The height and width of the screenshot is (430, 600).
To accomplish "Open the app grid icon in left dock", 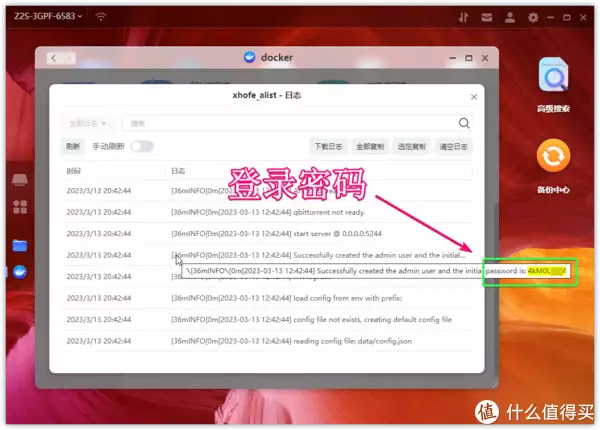I will pyautogui.click(x=20, y=207).
